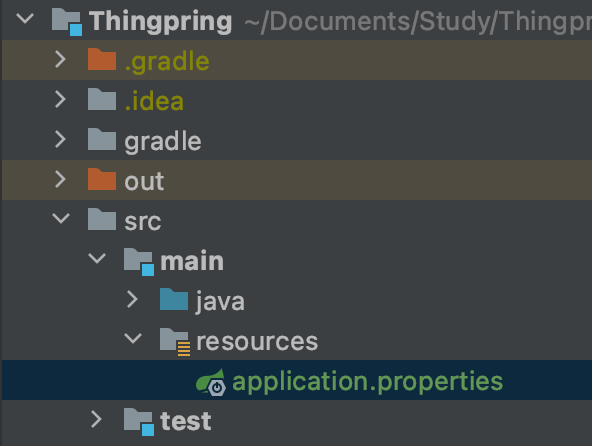Image resolution: width=592 pixels, height=446 pixels.
Task: Click the main module folder icon
Action: pyautogui.click(x=139, y=262)
